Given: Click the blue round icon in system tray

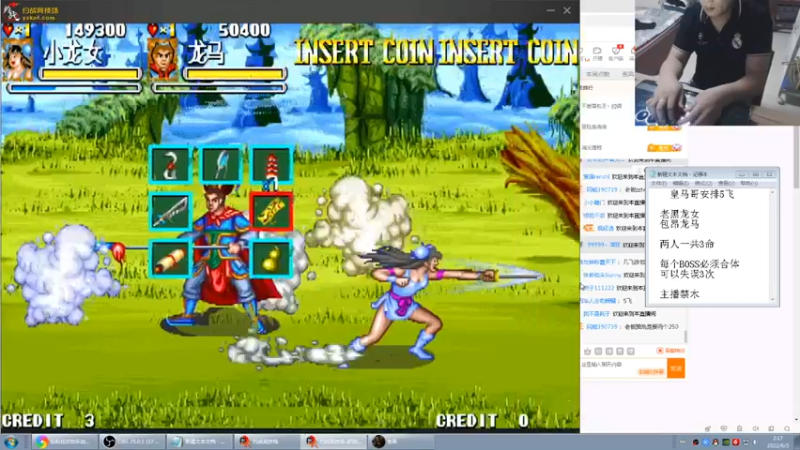Looking at the screenshot, I should (x=706, y=442).
